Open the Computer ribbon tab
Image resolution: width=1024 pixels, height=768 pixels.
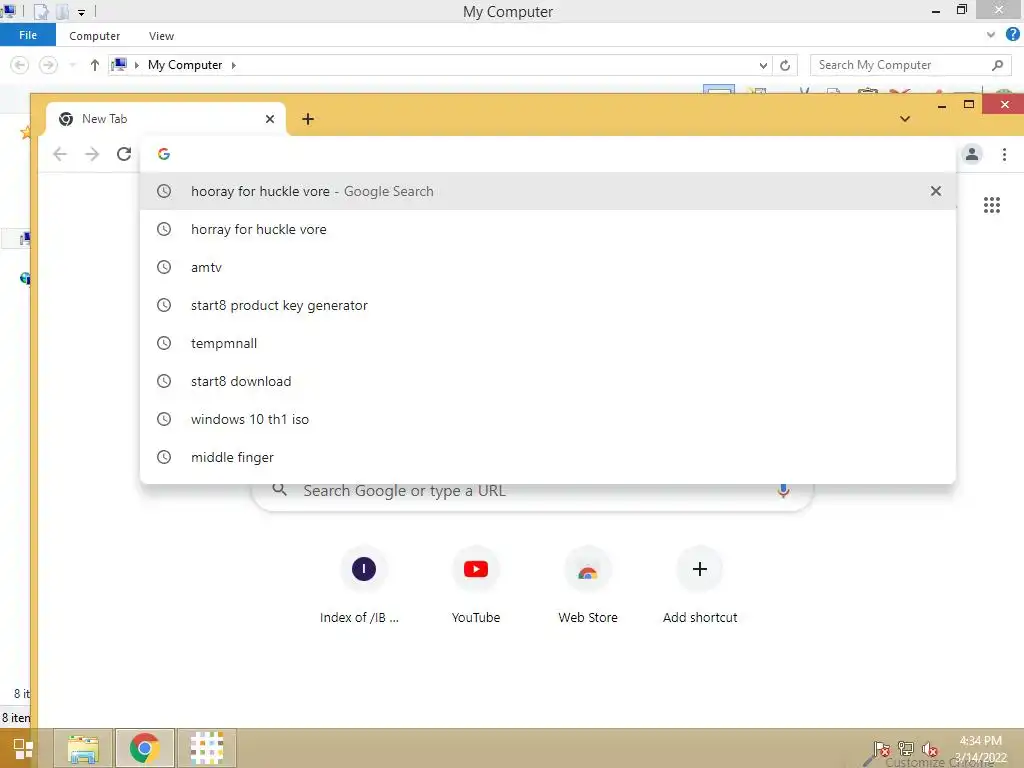tap(95, 36)
